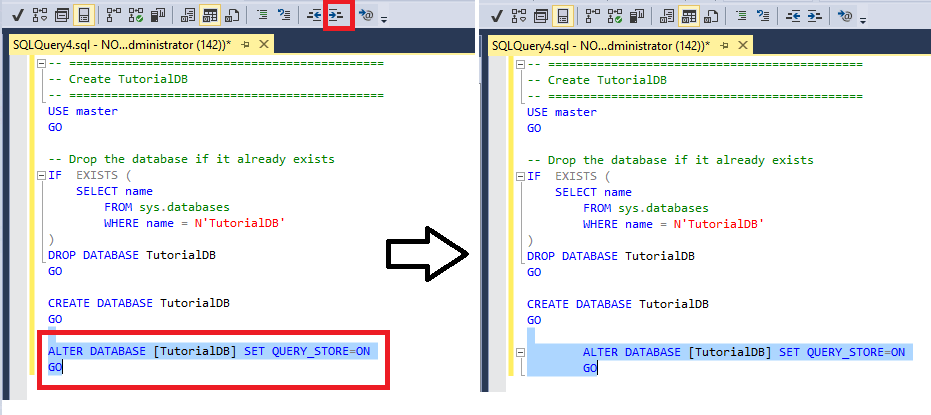Open toolbar overflow arrow in left toolbar
The height and width of the screenshot is (415, 931).
point(384,20)
